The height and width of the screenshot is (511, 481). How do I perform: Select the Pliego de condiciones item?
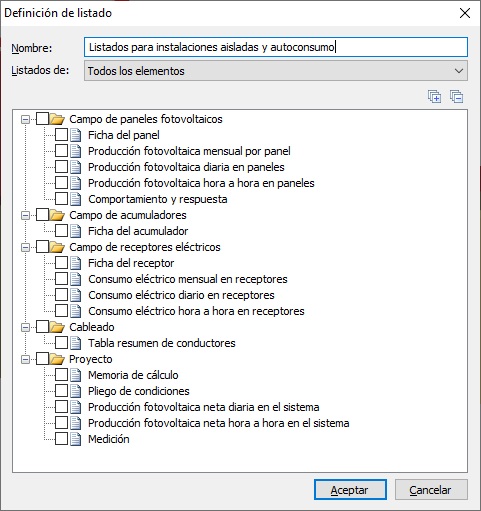[x=139, y=391]
